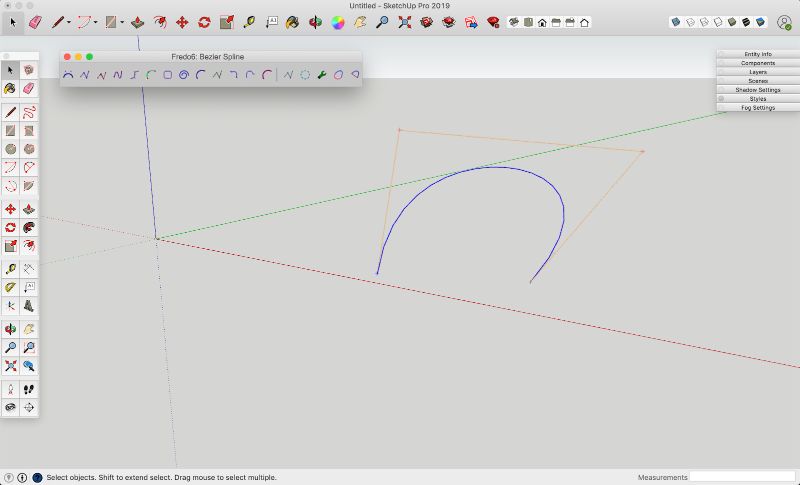
Task: Toggle the Styles panel close circle
Action: coord(722,99)
